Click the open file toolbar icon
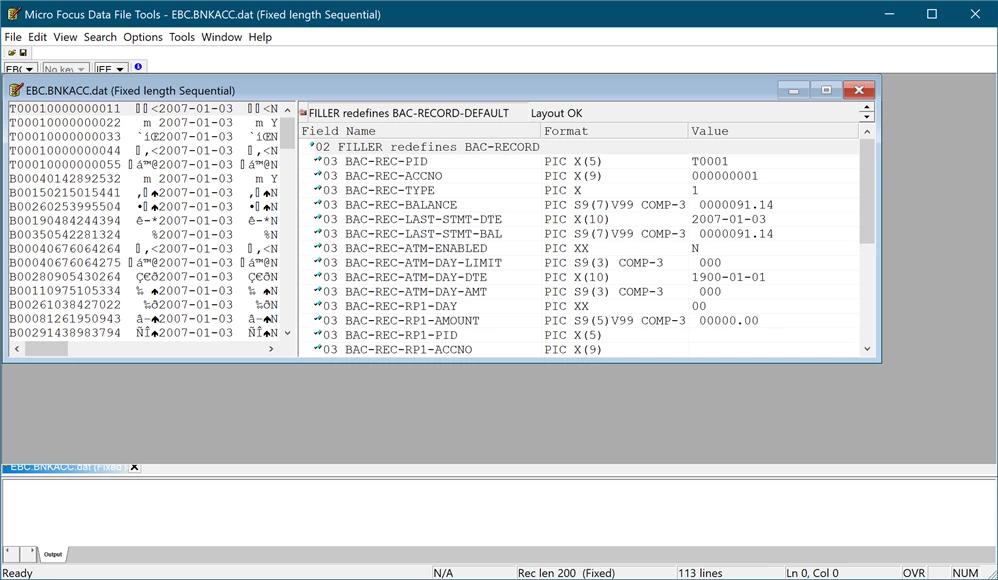Viewport: 998px width, 580px height. [x=11, y=53]
